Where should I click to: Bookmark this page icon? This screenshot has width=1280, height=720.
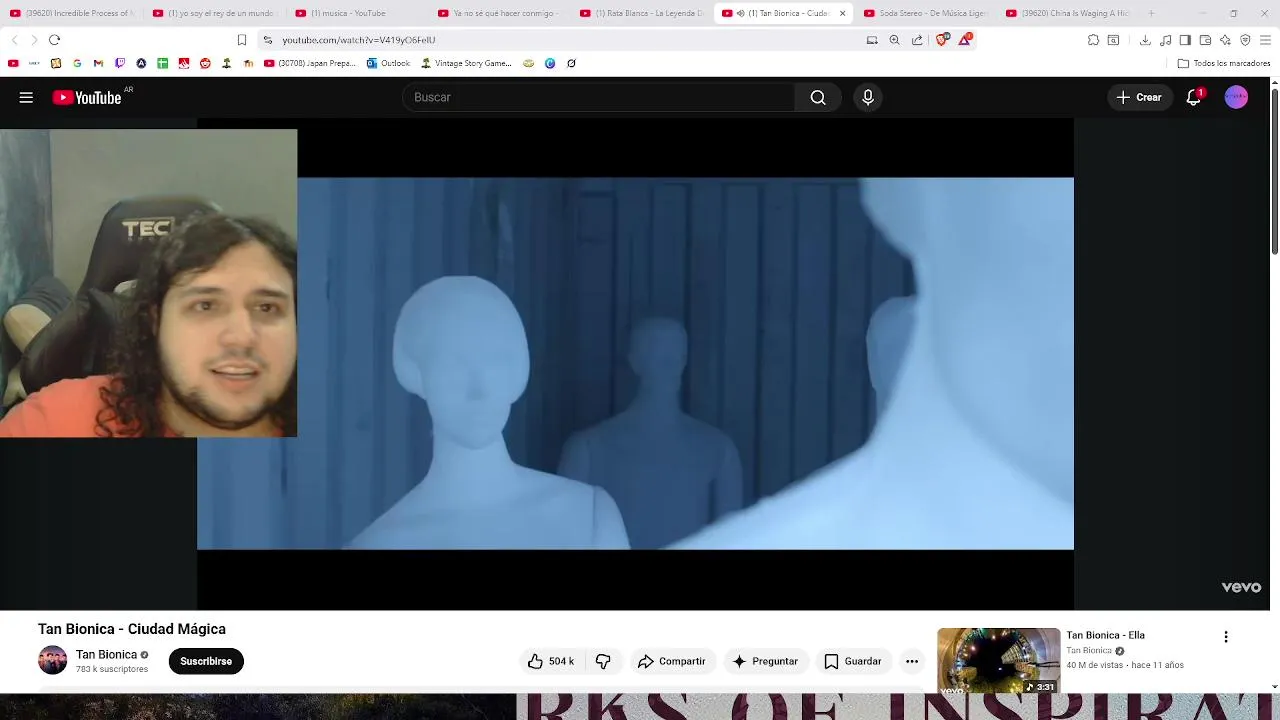(241, 40)
